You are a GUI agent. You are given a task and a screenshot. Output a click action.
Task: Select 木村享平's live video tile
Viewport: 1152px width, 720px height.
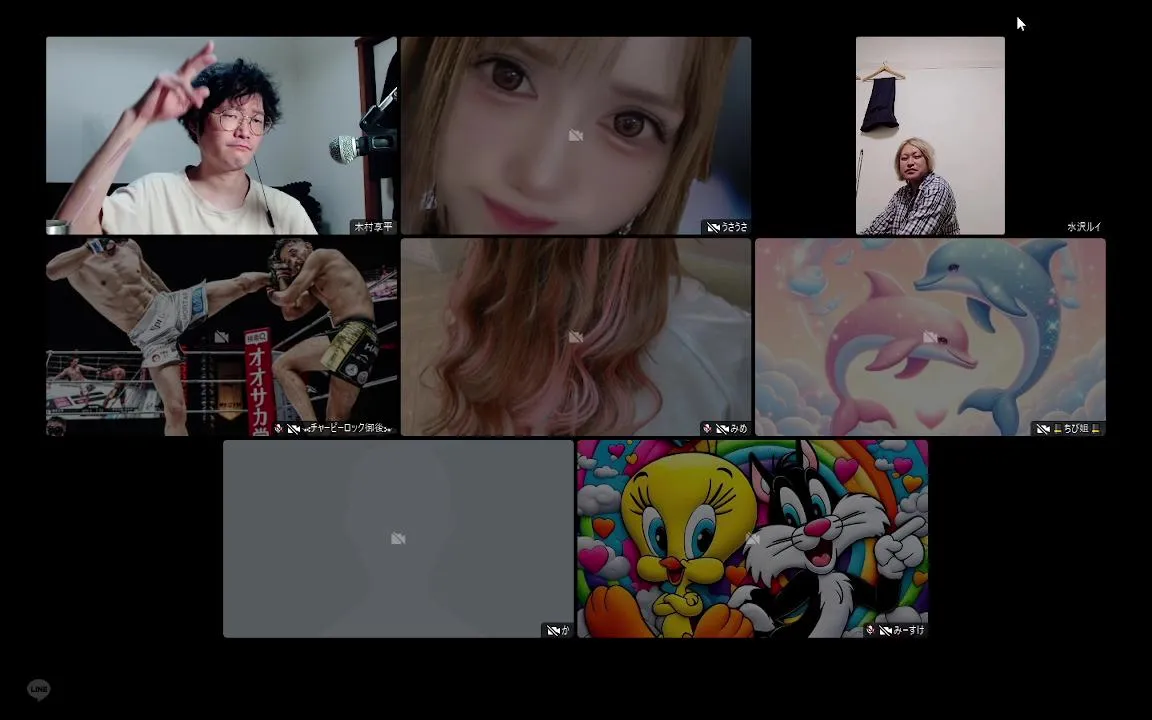pyautogui.click(x=221, y=136)
